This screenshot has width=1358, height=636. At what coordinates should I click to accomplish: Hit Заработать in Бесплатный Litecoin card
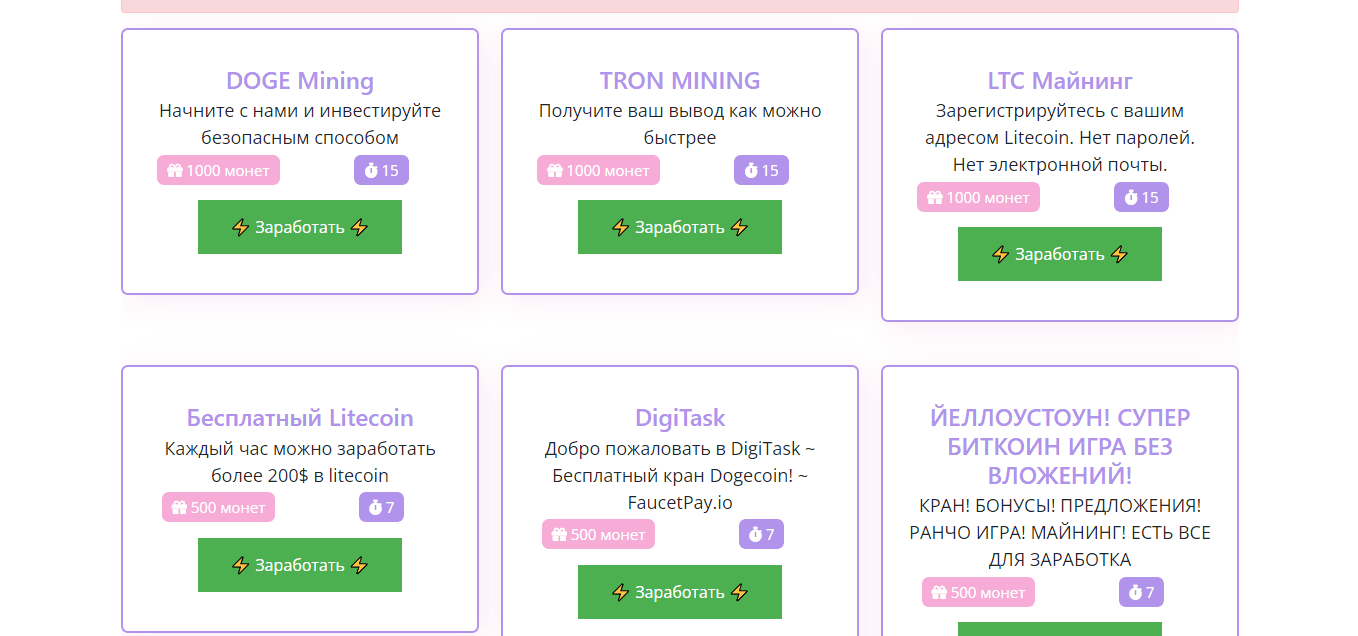[x=300, y=565]
